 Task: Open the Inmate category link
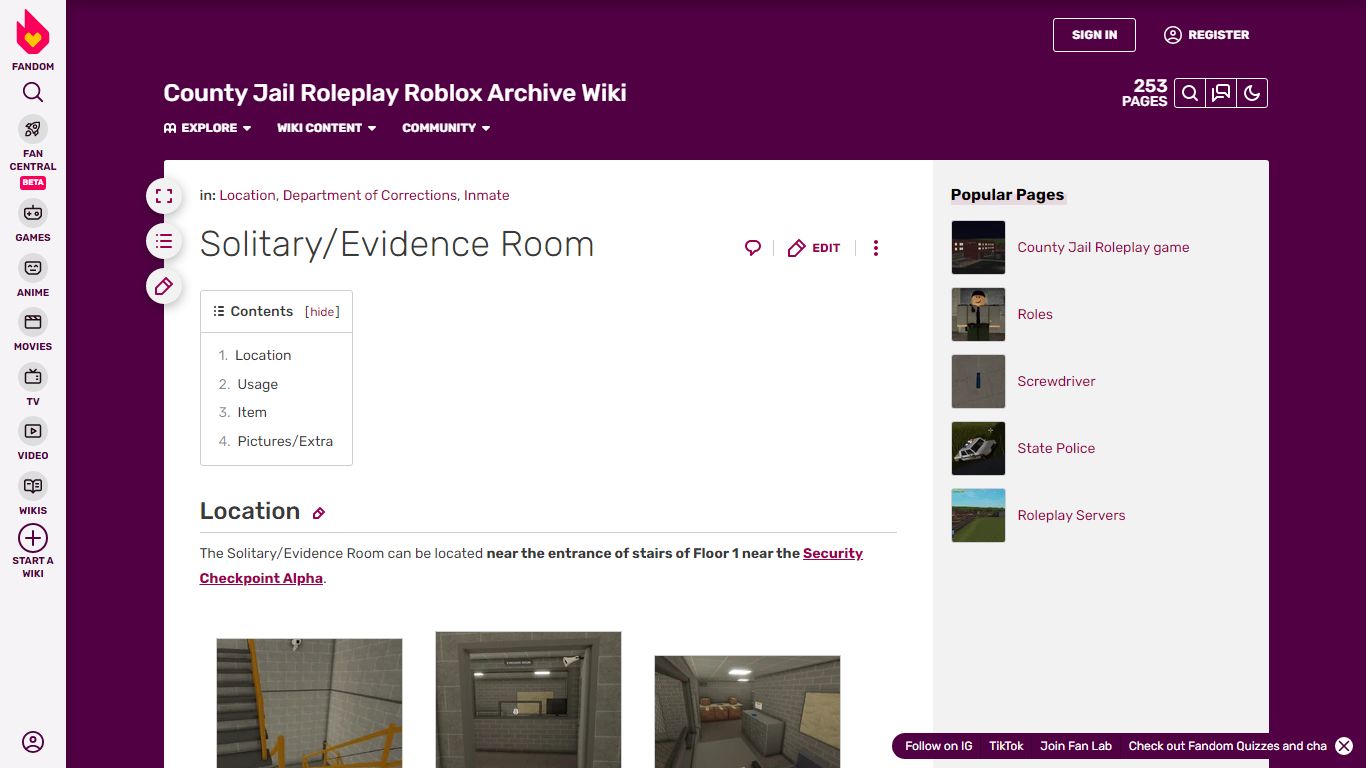pos(487,195)
